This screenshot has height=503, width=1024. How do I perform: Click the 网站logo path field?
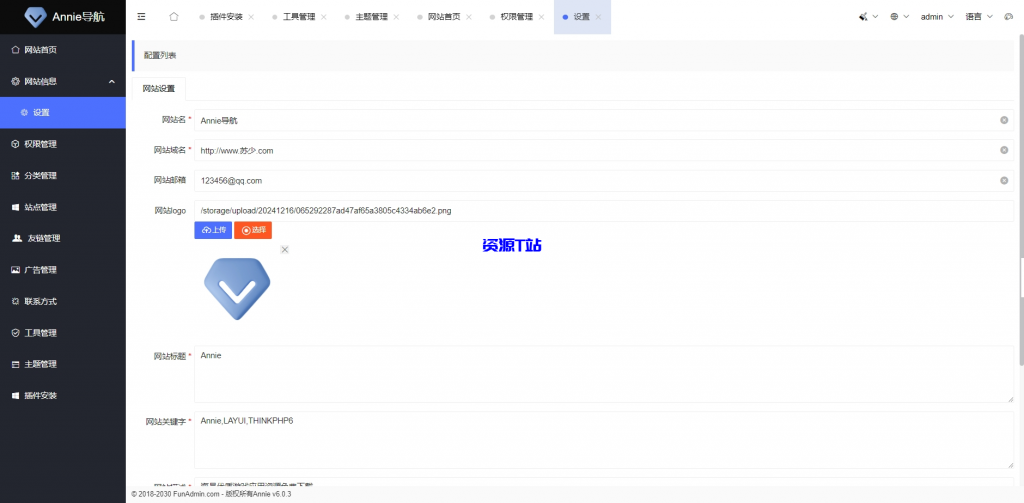603,210
